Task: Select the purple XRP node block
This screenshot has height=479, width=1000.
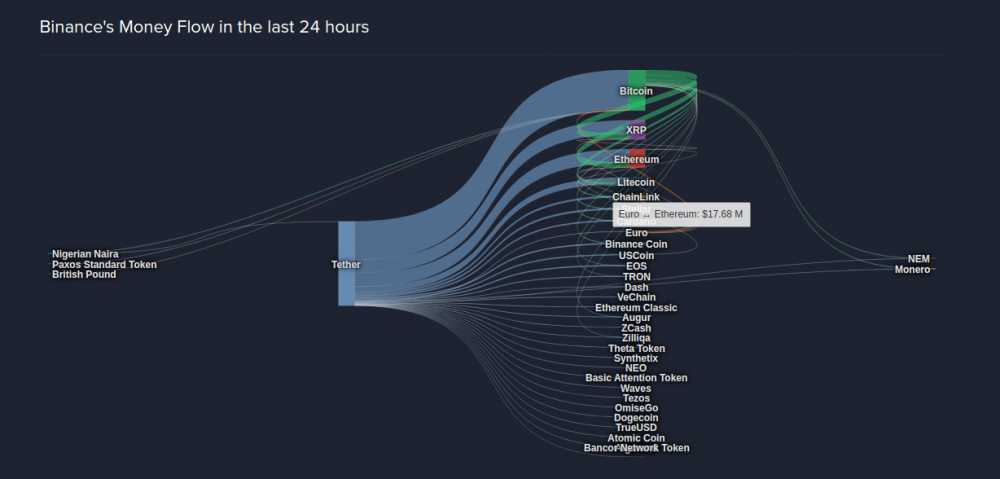Action: (x=637, y=129)
